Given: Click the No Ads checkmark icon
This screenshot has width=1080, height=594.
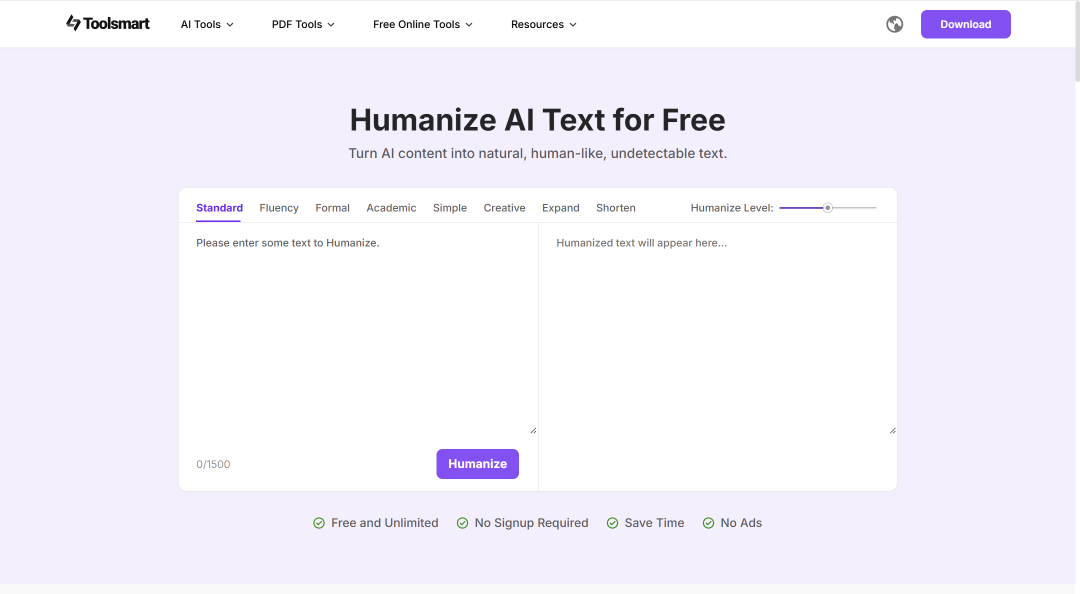Looking at the screenshot, I should point(708,523).
